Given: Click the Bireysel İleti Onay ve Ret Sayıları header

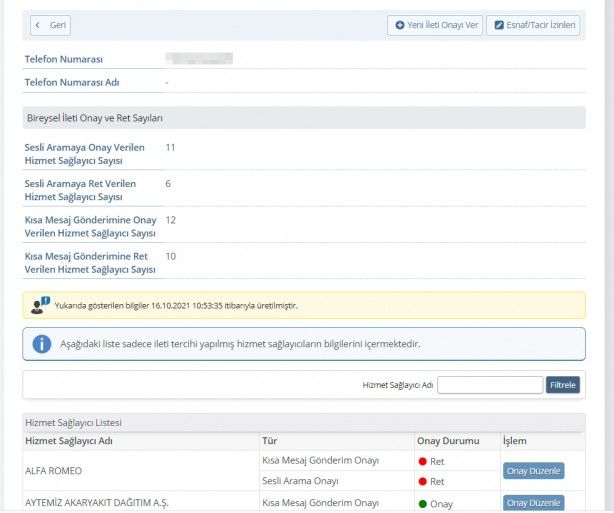Looking at the screenshot, I should point(94,118).
